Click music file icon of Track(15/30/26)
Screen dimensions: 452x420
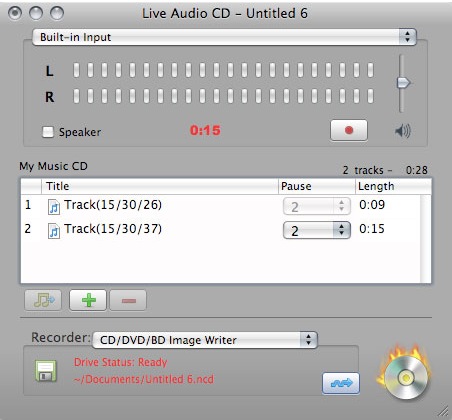pyautogui.click(x=54, y=206)
